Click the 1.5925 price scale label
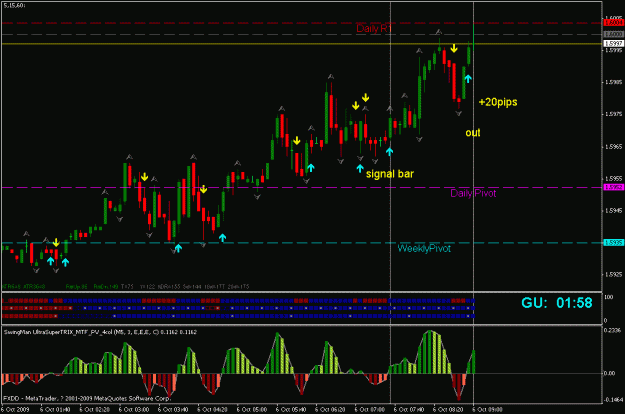Viewport: 625px width, 414px height. [x=614, y=275]
